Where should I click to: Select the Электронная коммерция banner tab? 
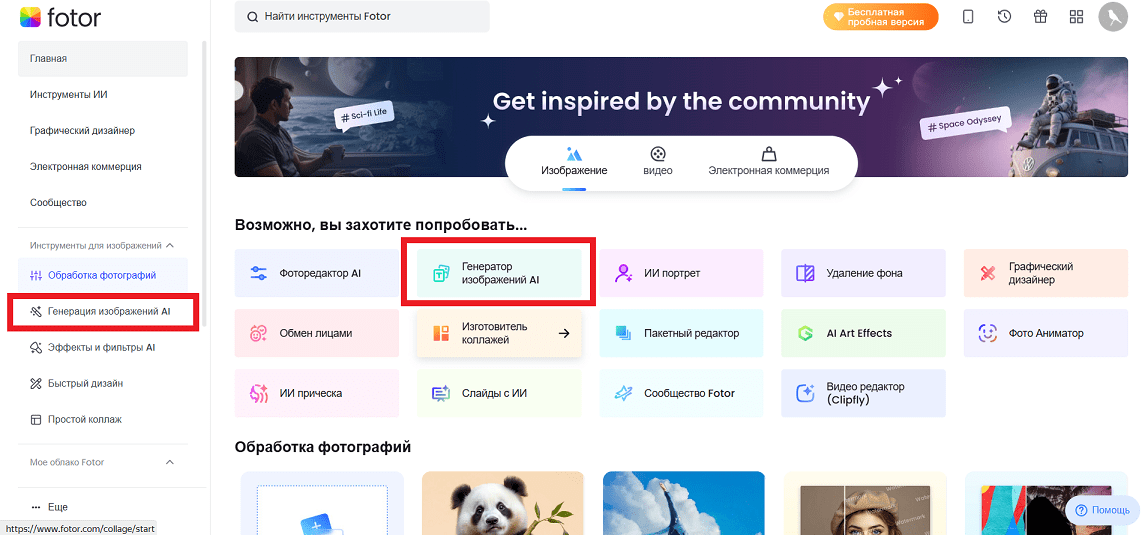[x=768, y=161]
